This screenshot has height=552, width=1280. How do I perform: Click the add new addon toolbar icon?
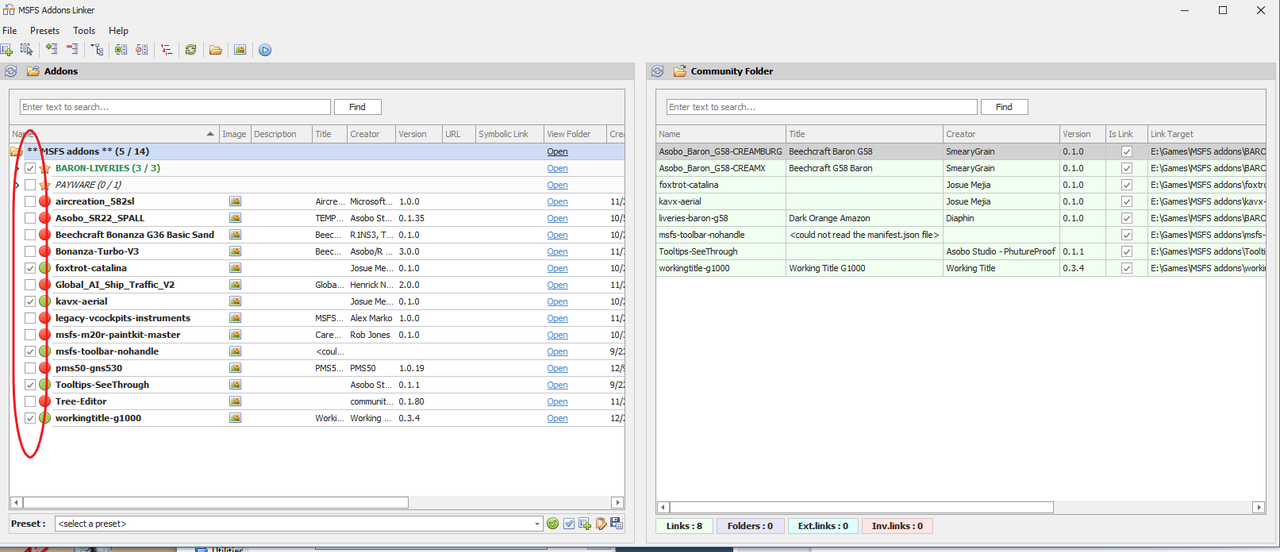click(7, 49)
